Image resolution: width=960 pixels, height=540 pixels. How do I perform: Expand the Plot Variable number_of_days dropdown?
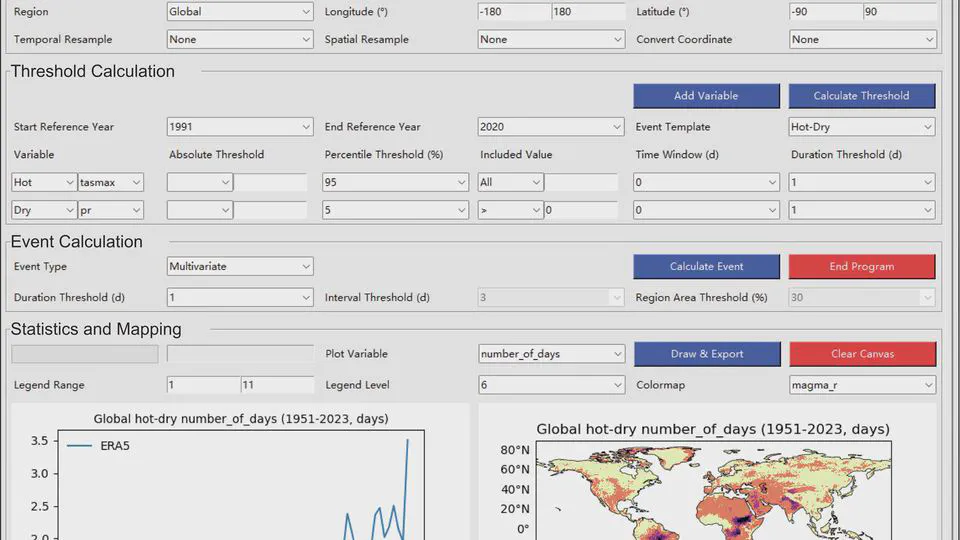coord(551,354)
